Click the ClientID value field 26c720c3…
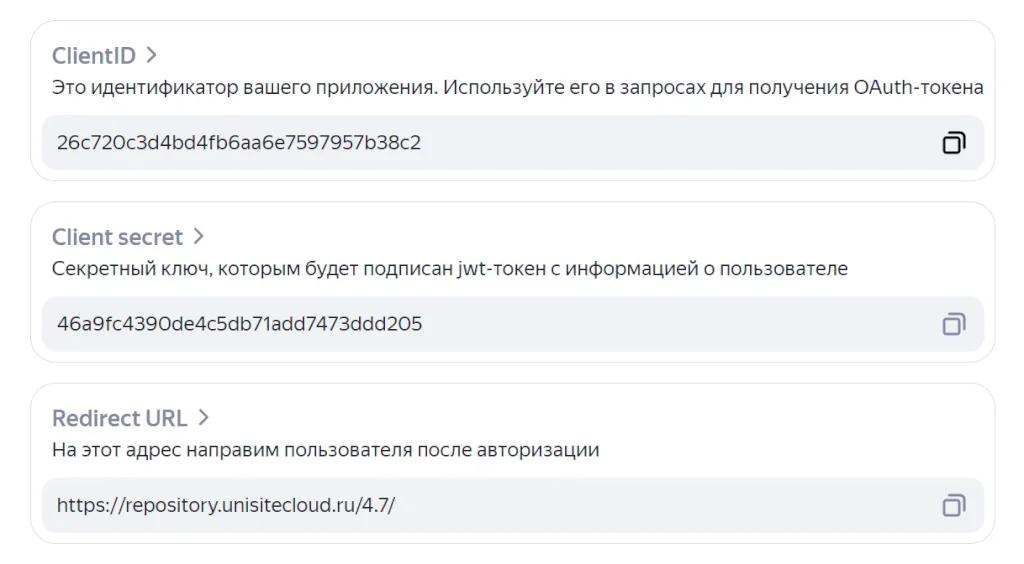Viewport: 1024px width, 564px height. (239, 143)
